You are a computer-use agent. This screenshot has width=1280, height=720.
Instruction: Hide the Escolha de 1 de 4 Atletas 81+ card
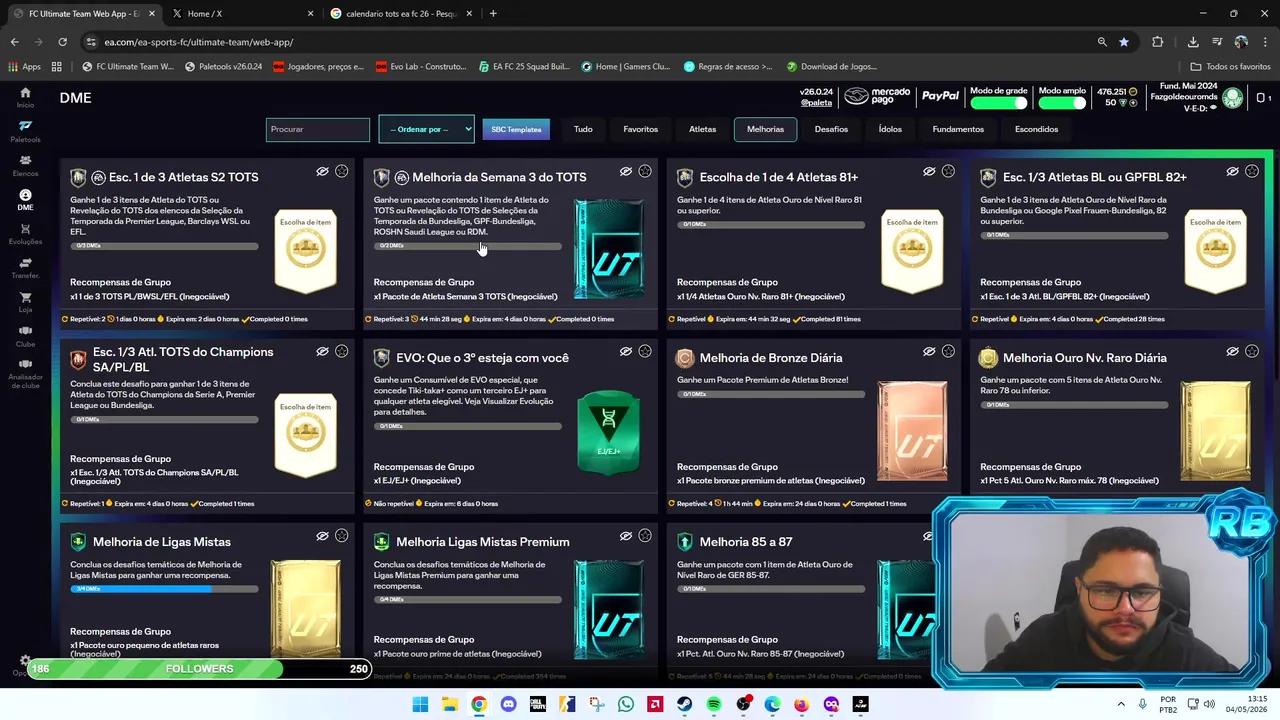(x=929, y=171)
